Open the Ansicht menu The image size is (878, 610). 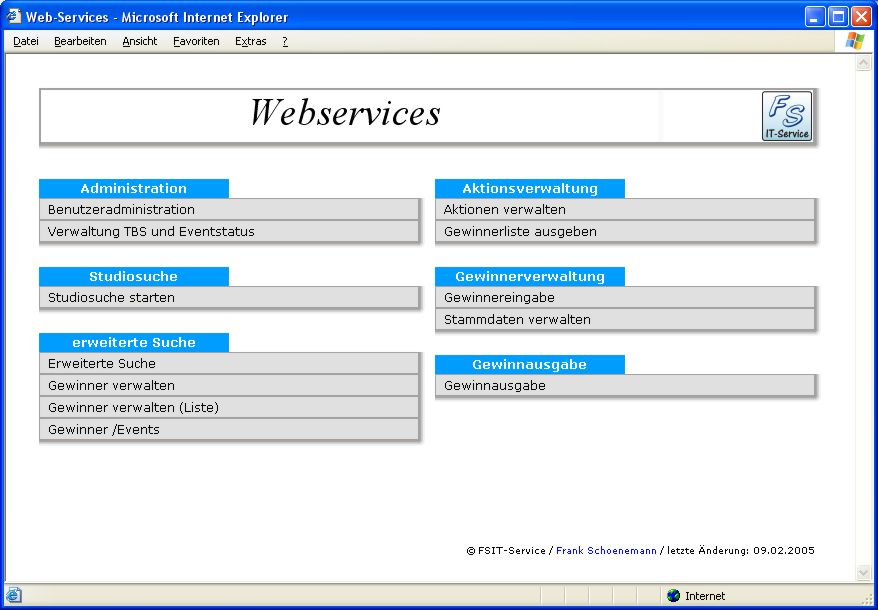click(140, 41)
